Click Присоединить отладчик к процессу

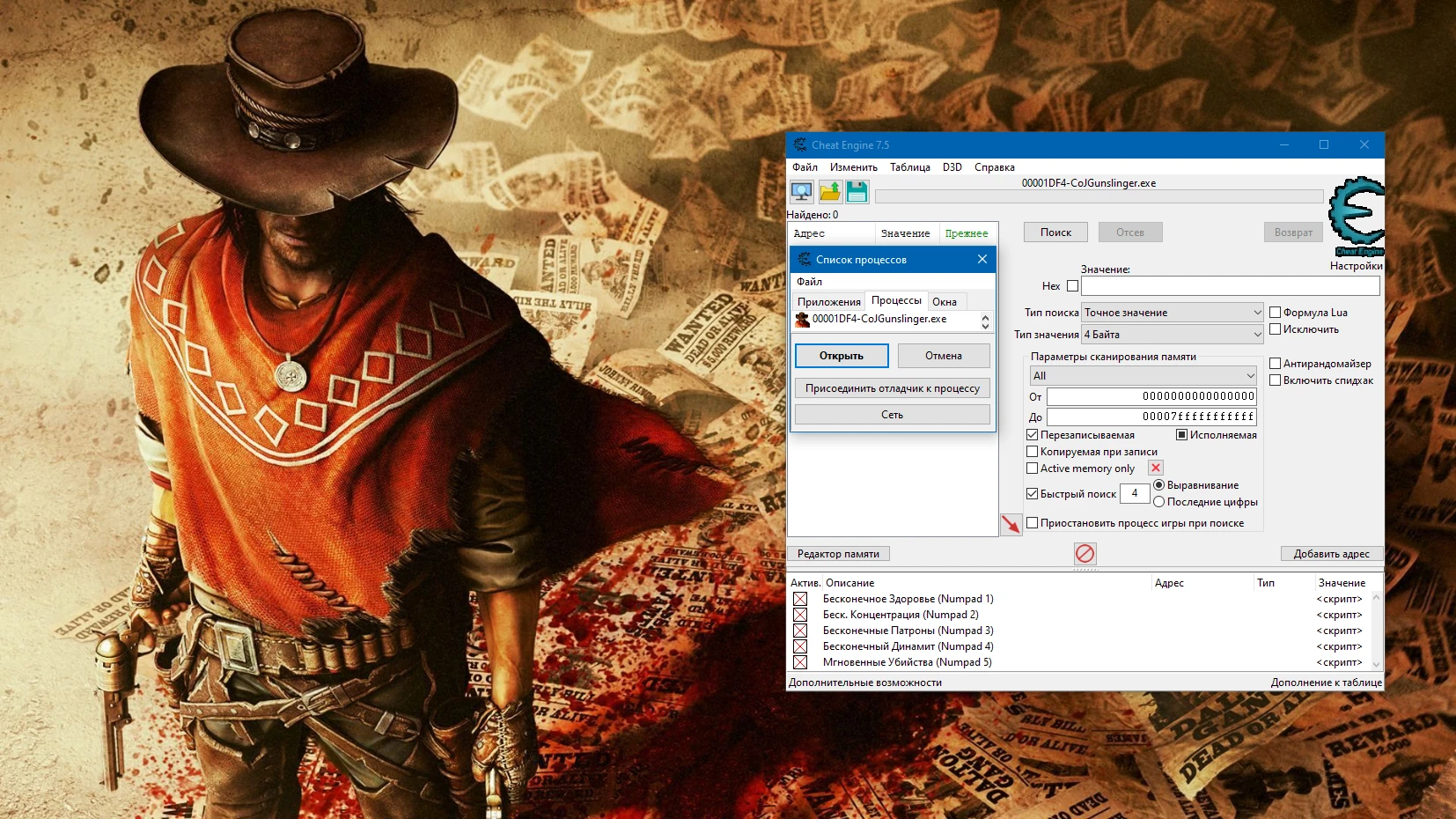tap(893, 387)
